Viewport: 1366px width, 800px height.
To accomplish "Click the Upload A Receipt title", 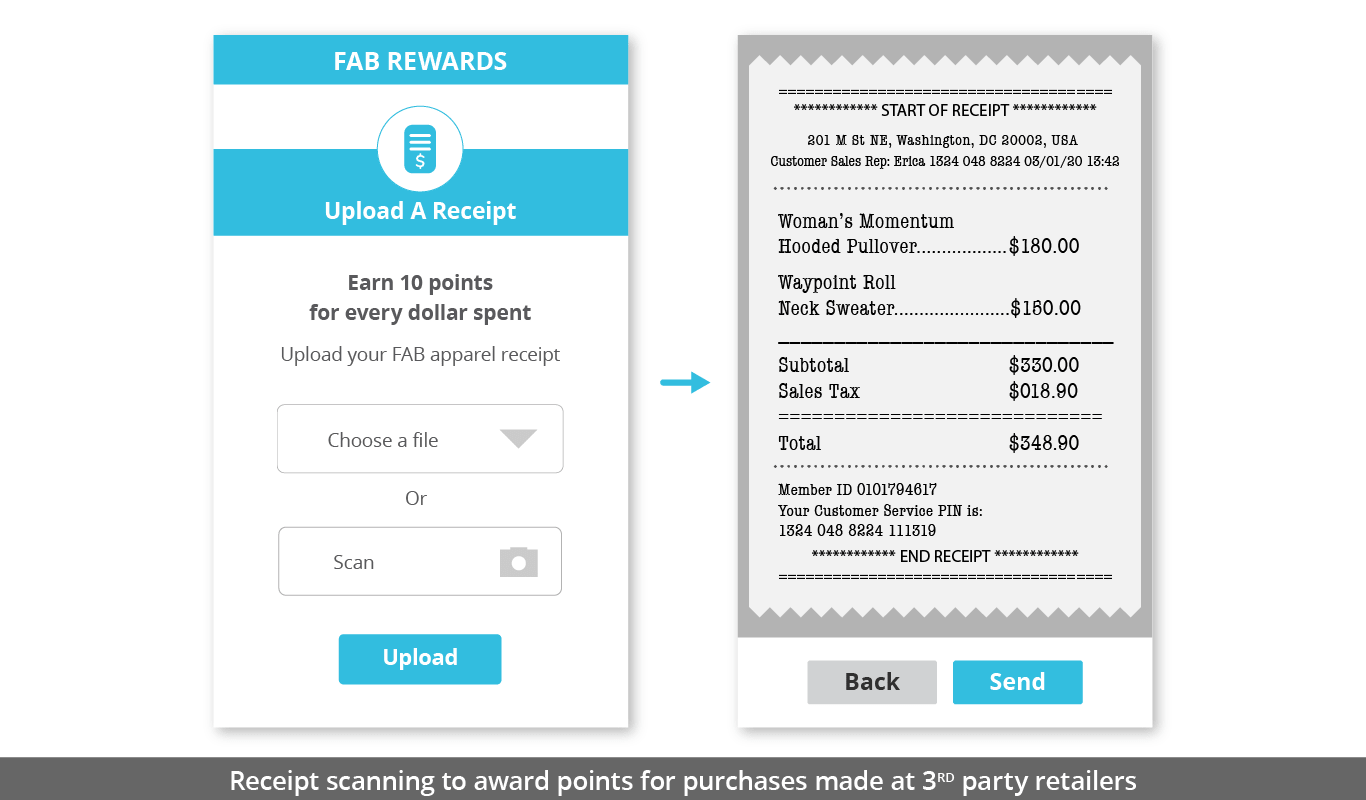I will pyautogui.click(x=420, y=211).
